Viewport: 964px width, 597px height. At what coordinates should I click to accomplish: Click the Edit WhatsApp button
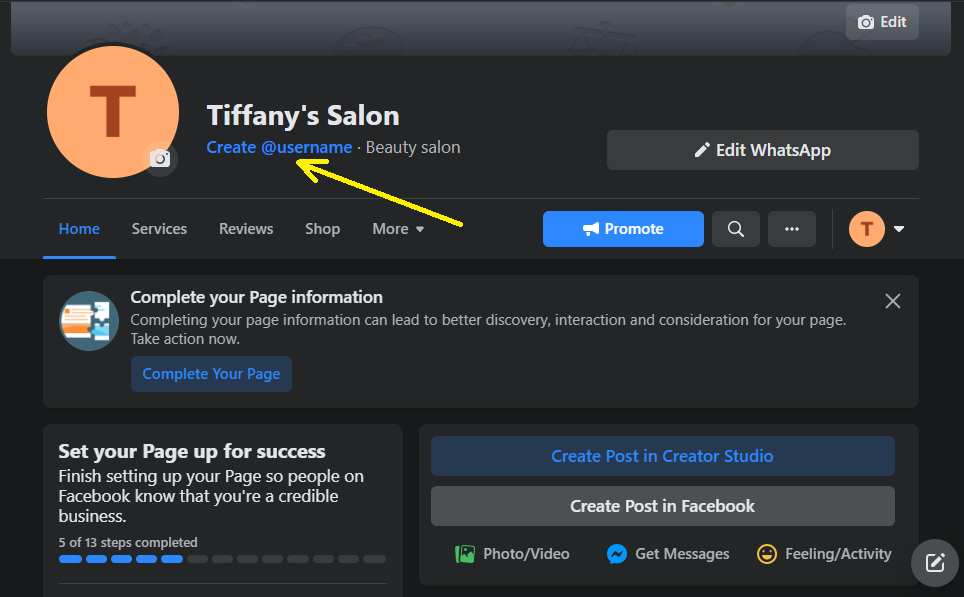point(762,150)
